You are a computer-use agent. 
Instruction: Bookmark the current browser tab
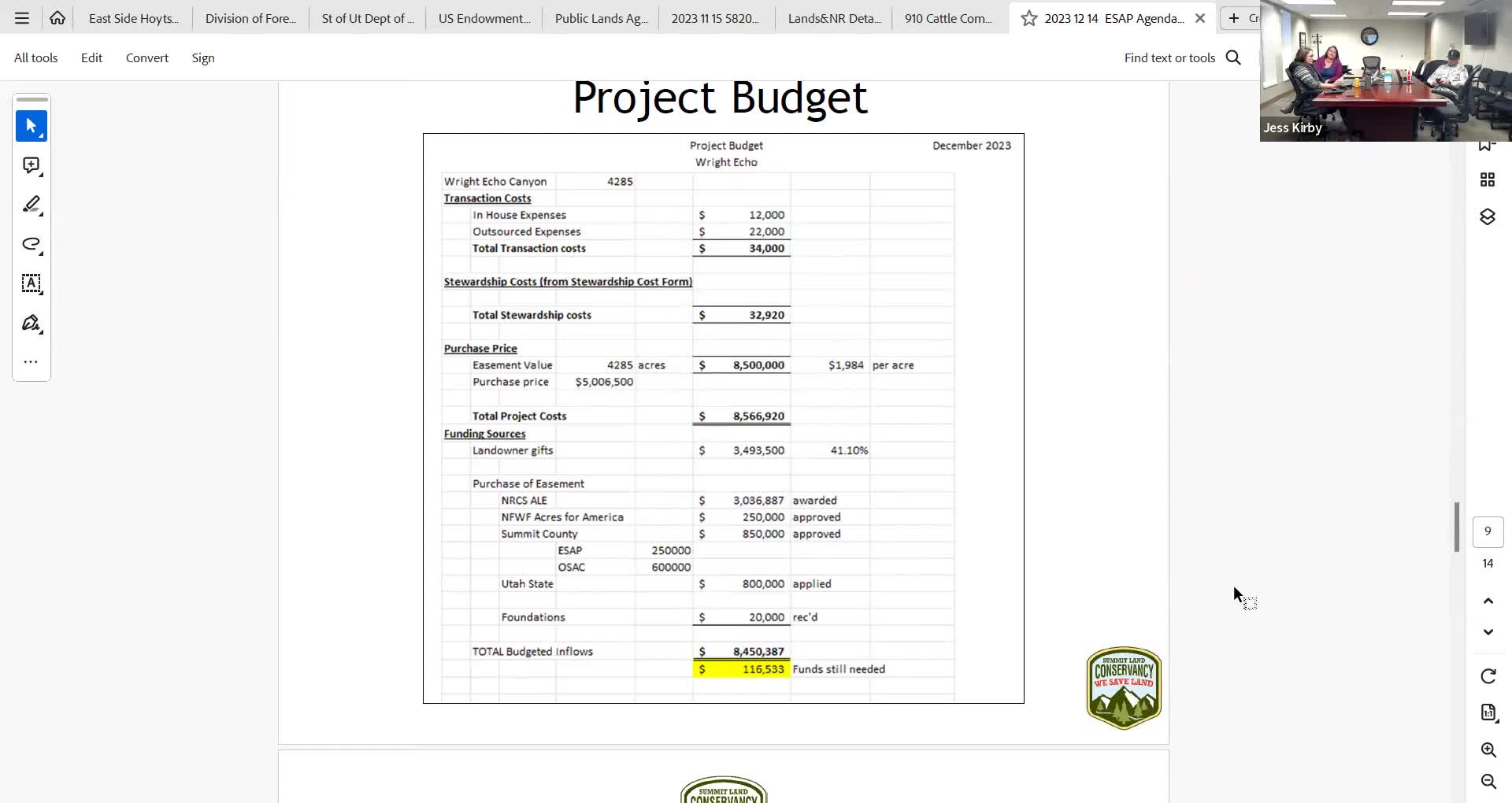click(1028, 18)
